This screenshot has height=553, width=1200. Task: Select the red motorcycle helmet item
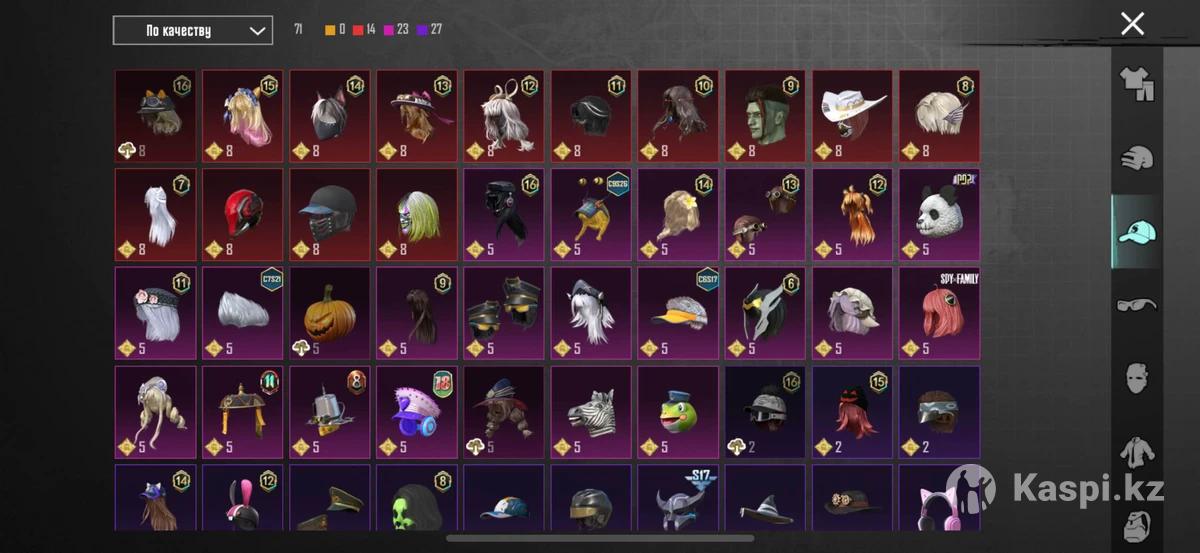(x=243, y=214)
